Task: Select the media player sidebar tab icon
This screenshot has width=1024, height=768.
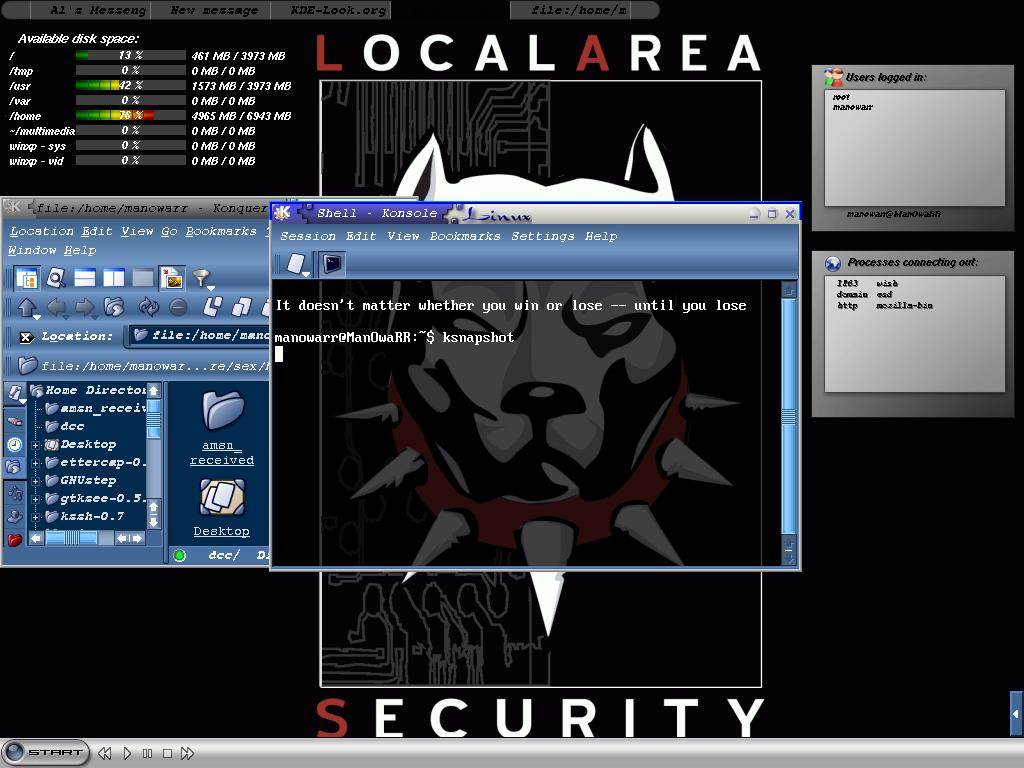Action: click(x=14, y=494)
